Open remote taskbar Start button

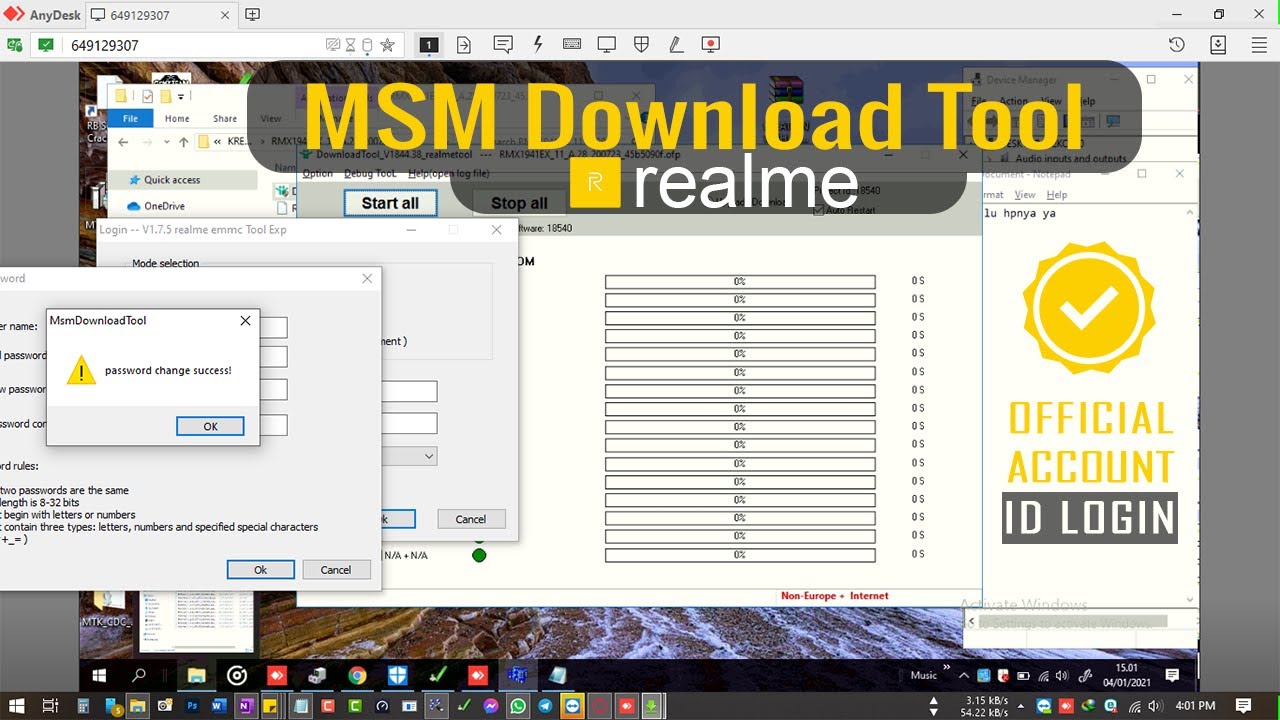click(100, 676)
